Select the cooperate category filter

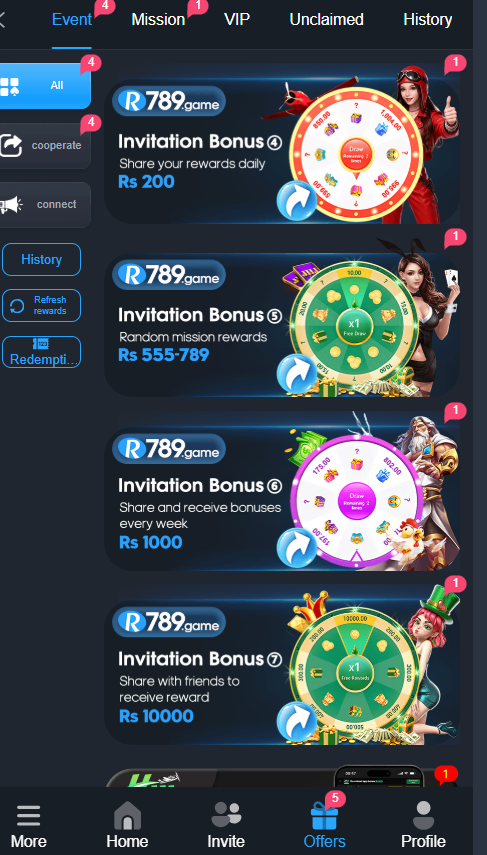45,146
